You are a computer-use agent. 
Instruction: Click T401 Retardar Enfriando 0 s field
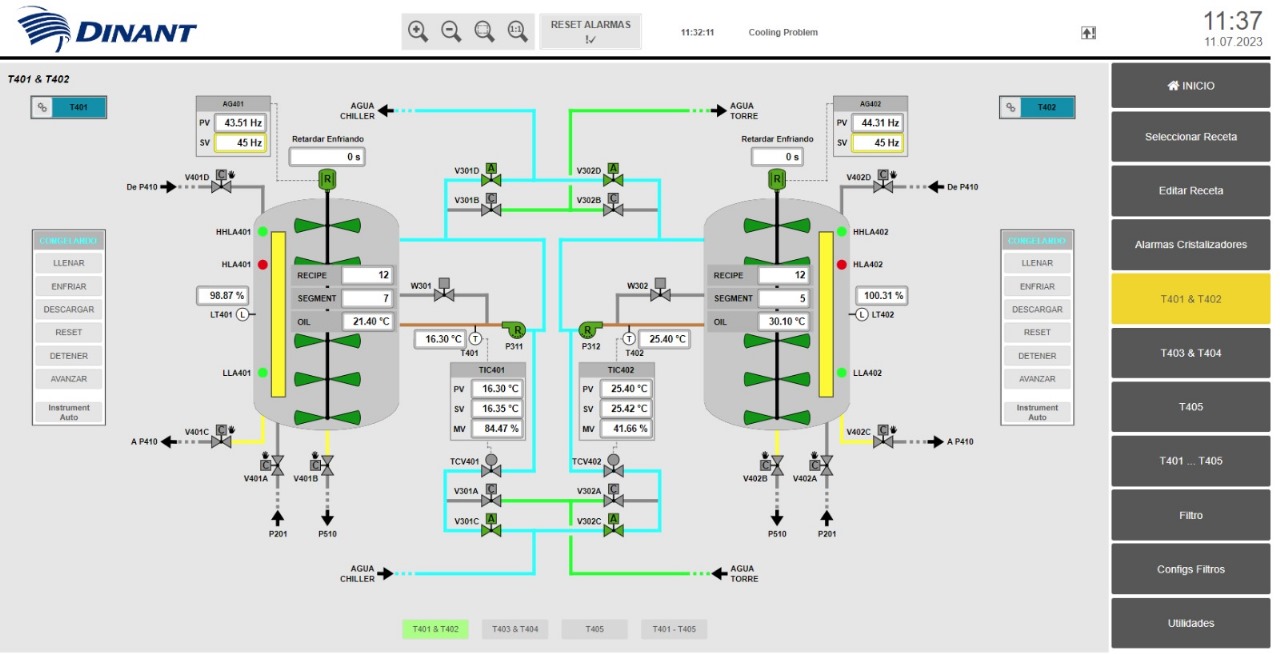327,157
